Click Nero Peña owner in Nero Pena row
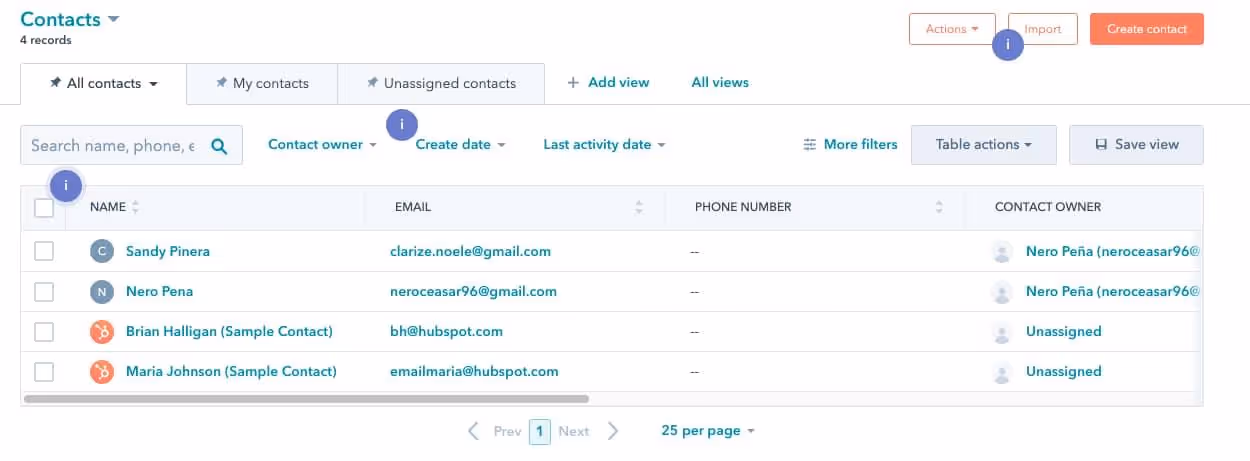 pyautogui.click(x=1112, y=291)
